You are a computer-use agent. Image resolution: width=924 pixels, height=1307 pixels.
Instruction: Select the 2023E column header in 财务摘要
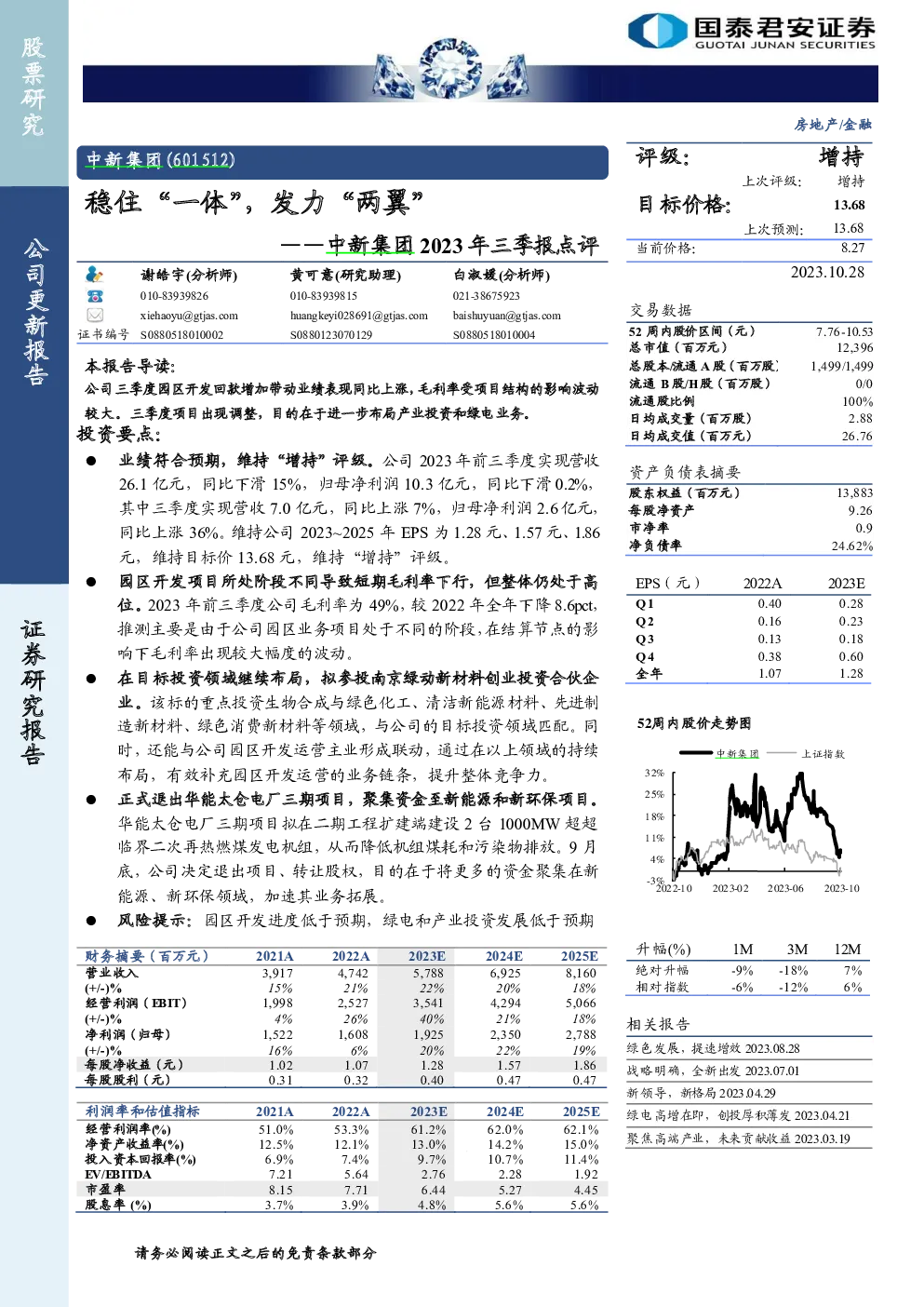[x=427, y=956]
